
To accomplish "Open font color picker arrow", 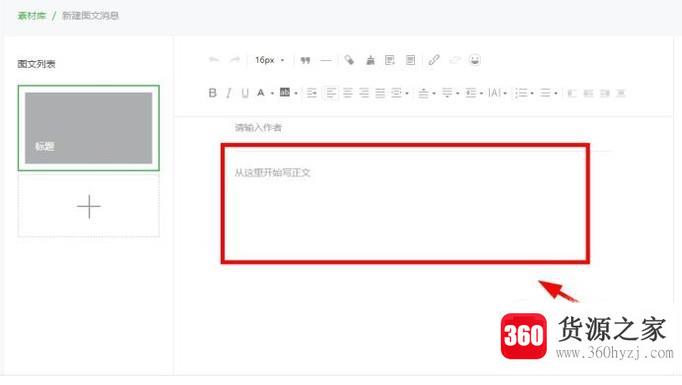I will pyautogui.click(x=272, y=93).
